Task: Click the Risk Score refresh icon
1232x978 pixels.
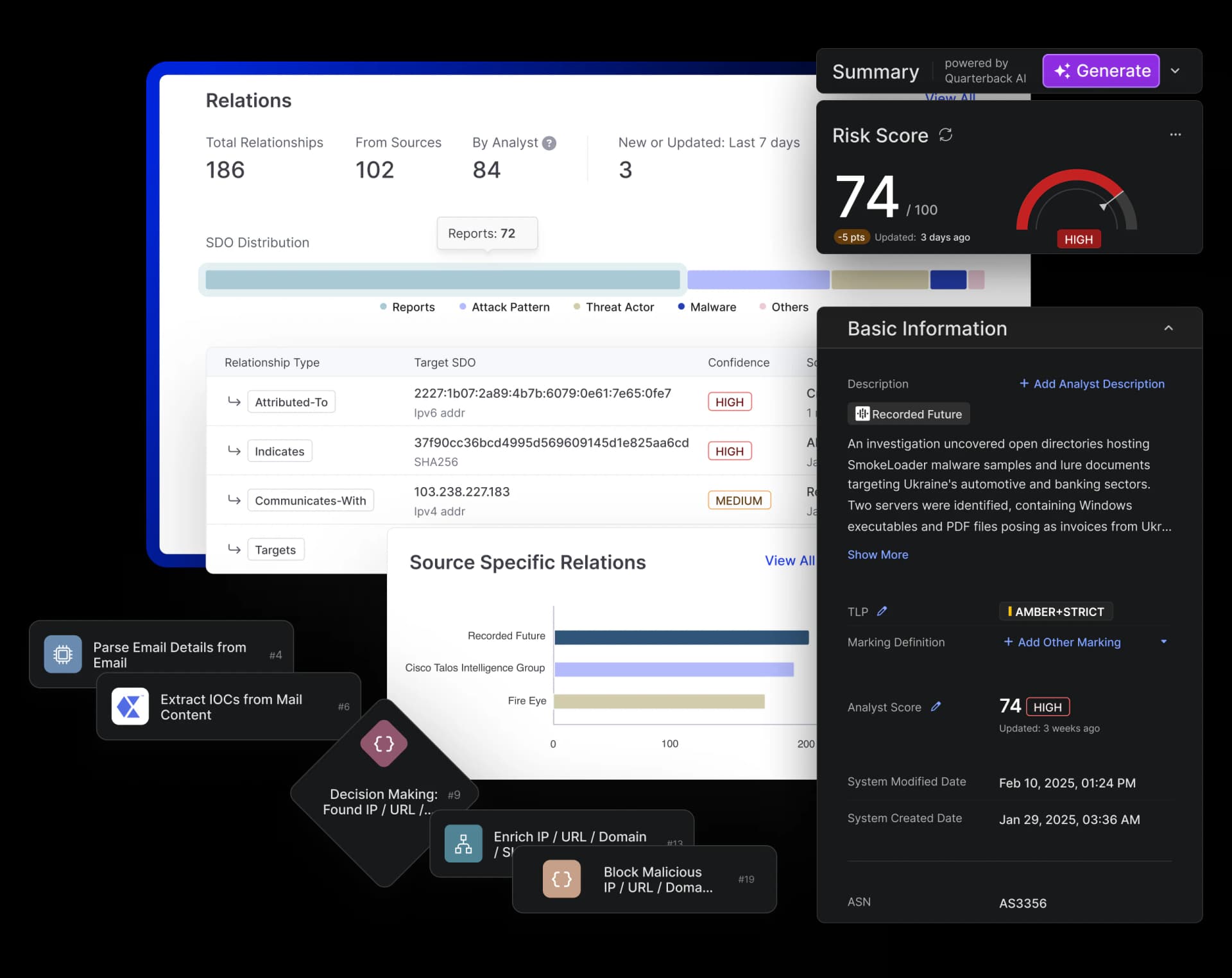Action: [x=946, y=135]
